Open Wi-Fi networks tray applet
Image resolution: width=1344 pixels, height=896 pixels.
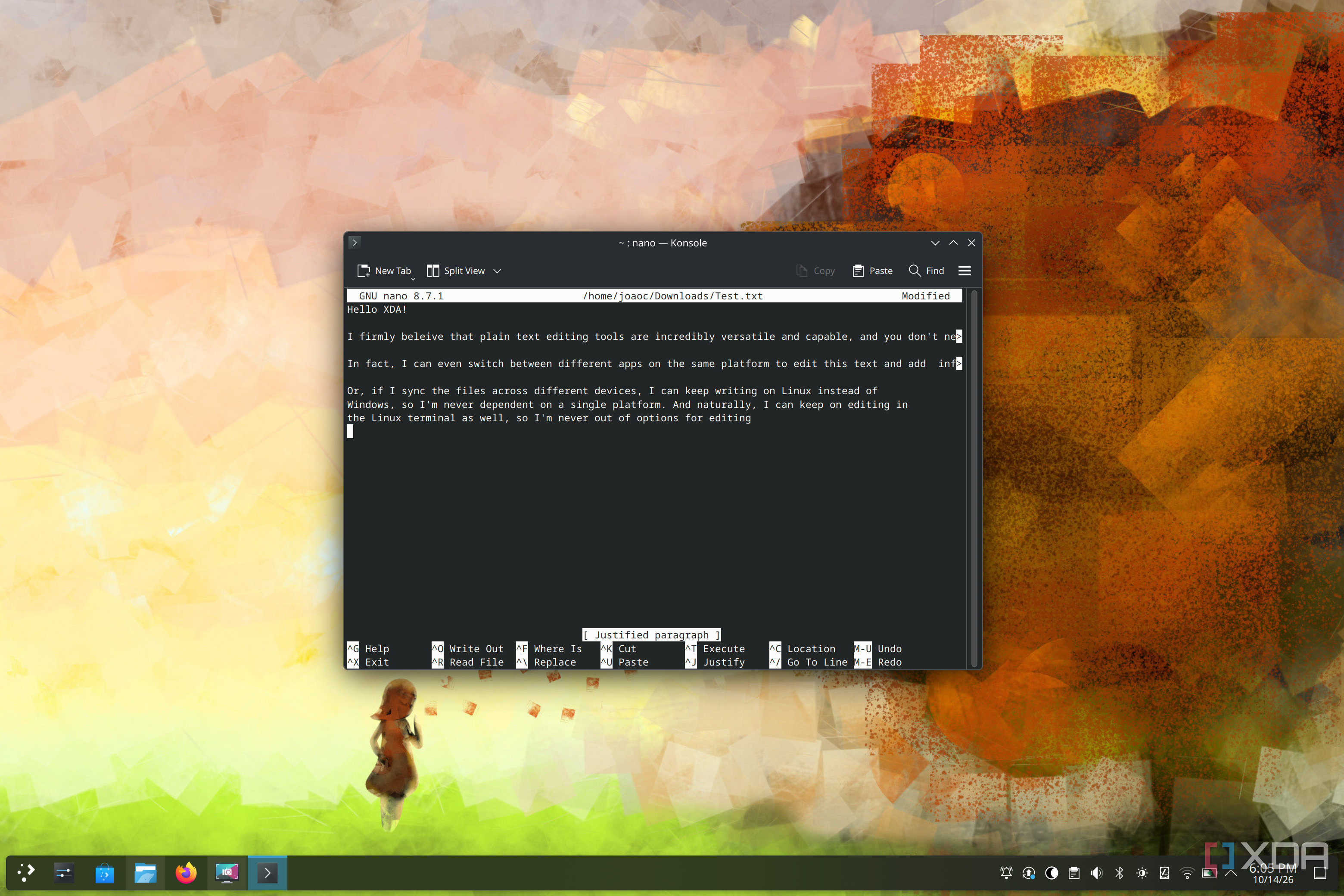coord(1187,873)
